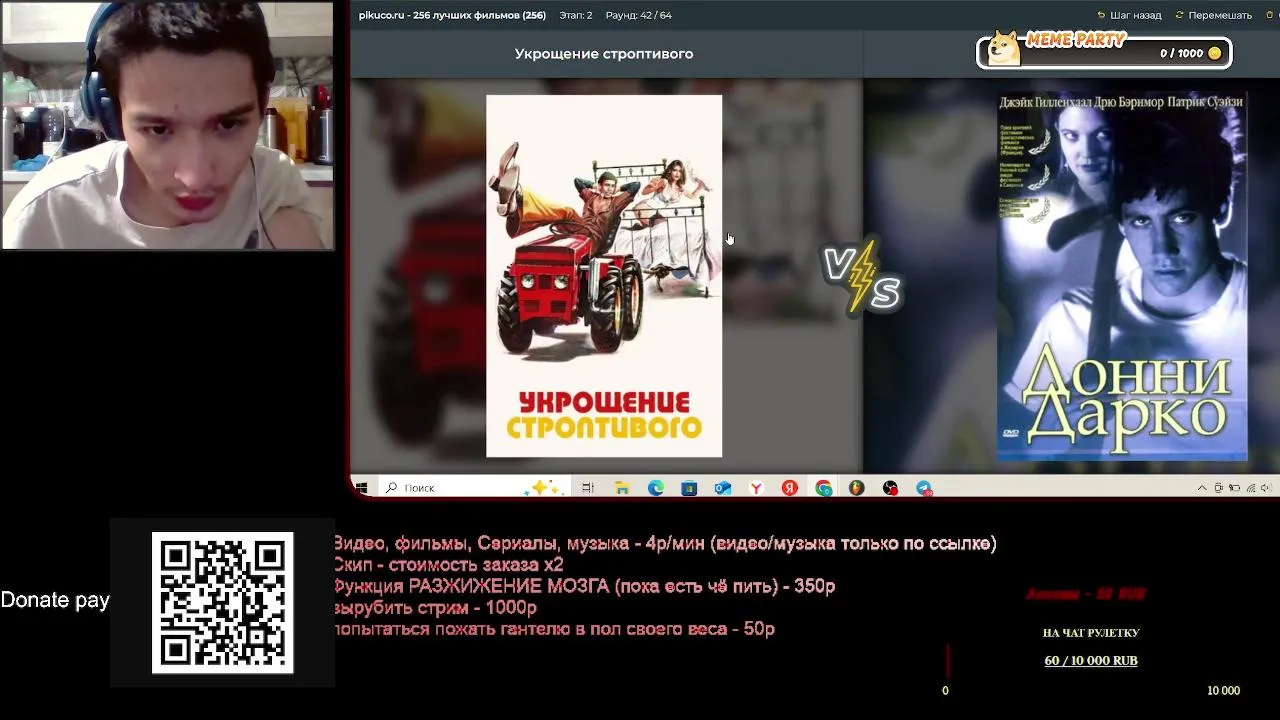
Task: Click the 'РАЗЖИЖЕНИЕ МОЗГА' price line
Action: [585, 587]
